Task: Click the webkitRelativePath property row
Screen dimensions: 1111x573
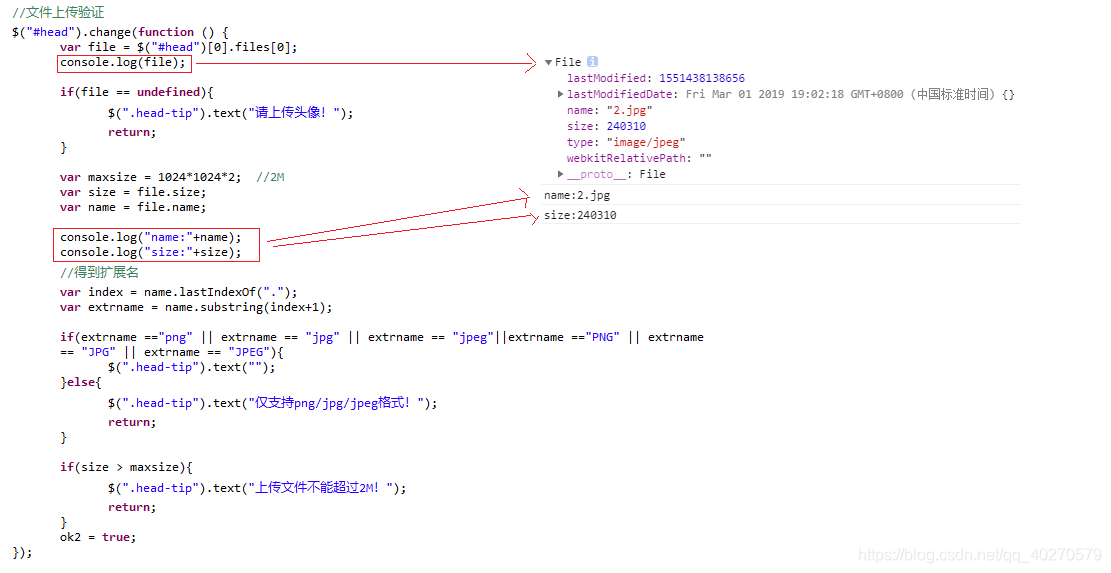Action: [638, 158]
